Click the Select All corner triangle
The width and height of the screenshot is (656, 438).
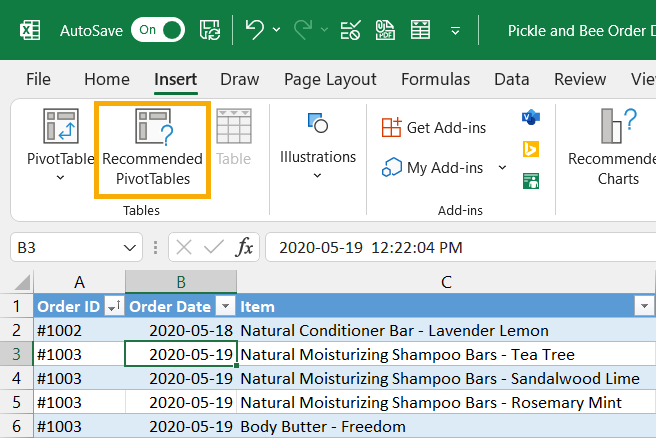(x=22, y=282)
